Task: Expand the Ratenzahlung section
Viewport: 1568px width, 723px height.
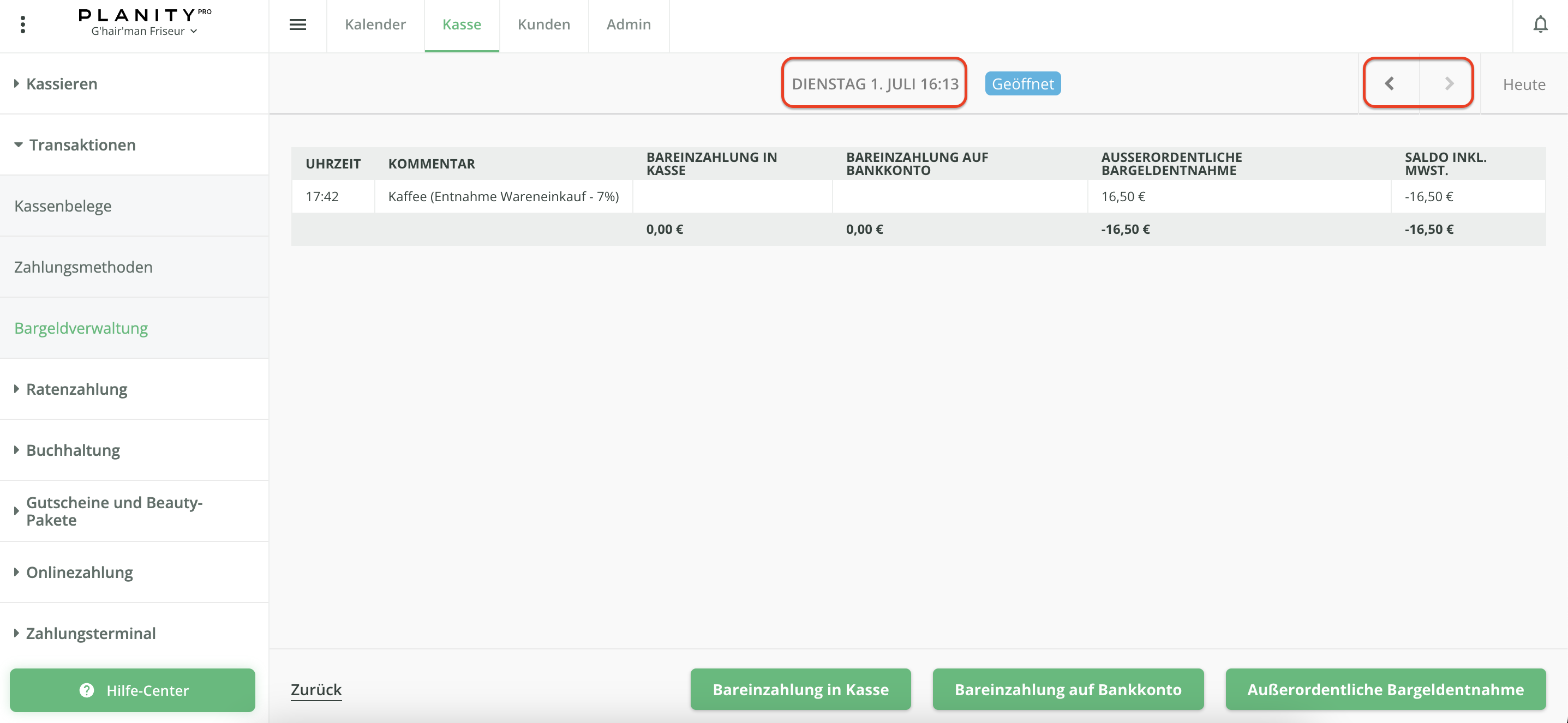Action: pos(76,389)
